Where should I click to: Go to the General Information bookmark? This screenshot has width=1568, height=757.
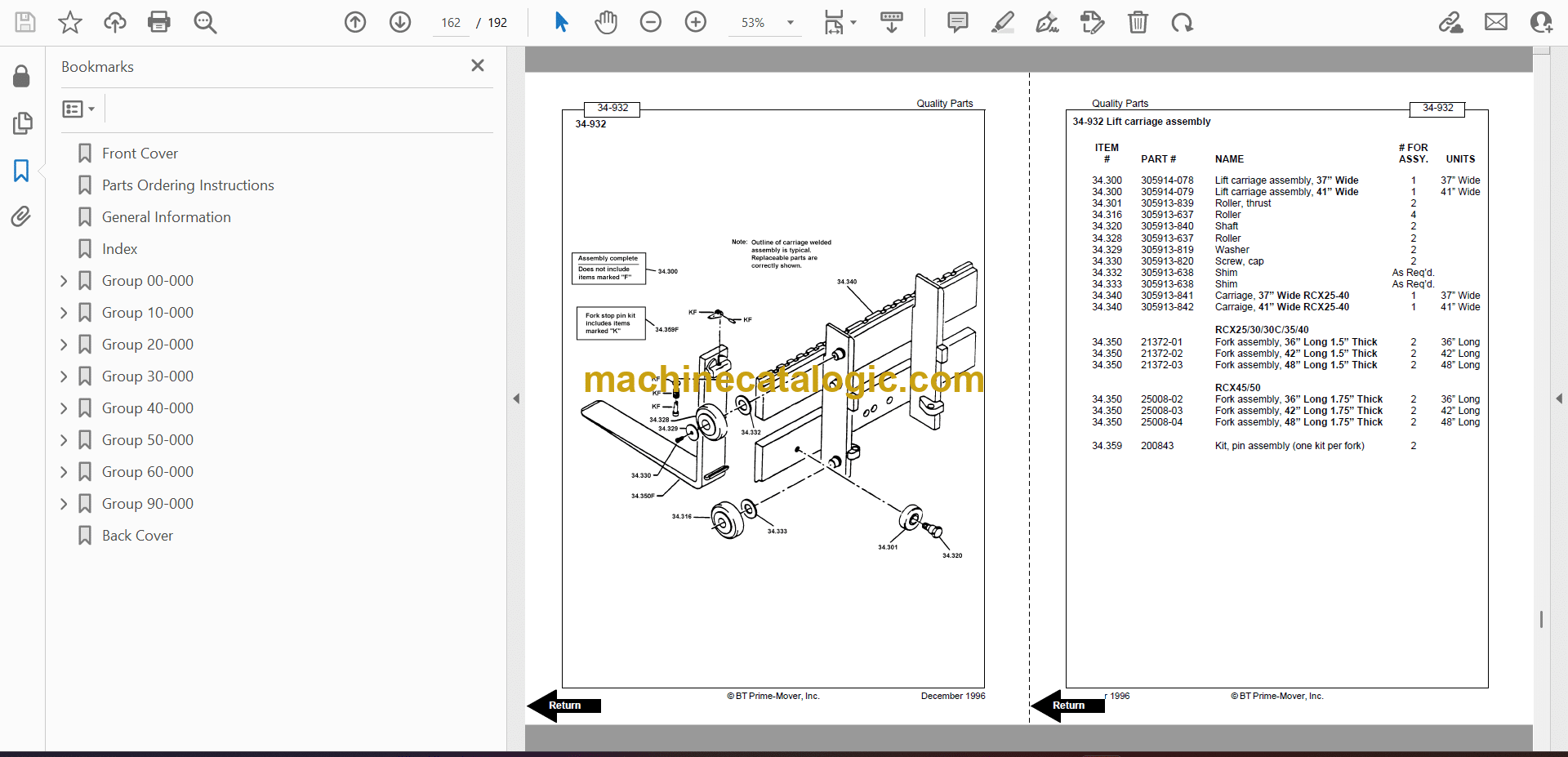[x=167, y=217]
